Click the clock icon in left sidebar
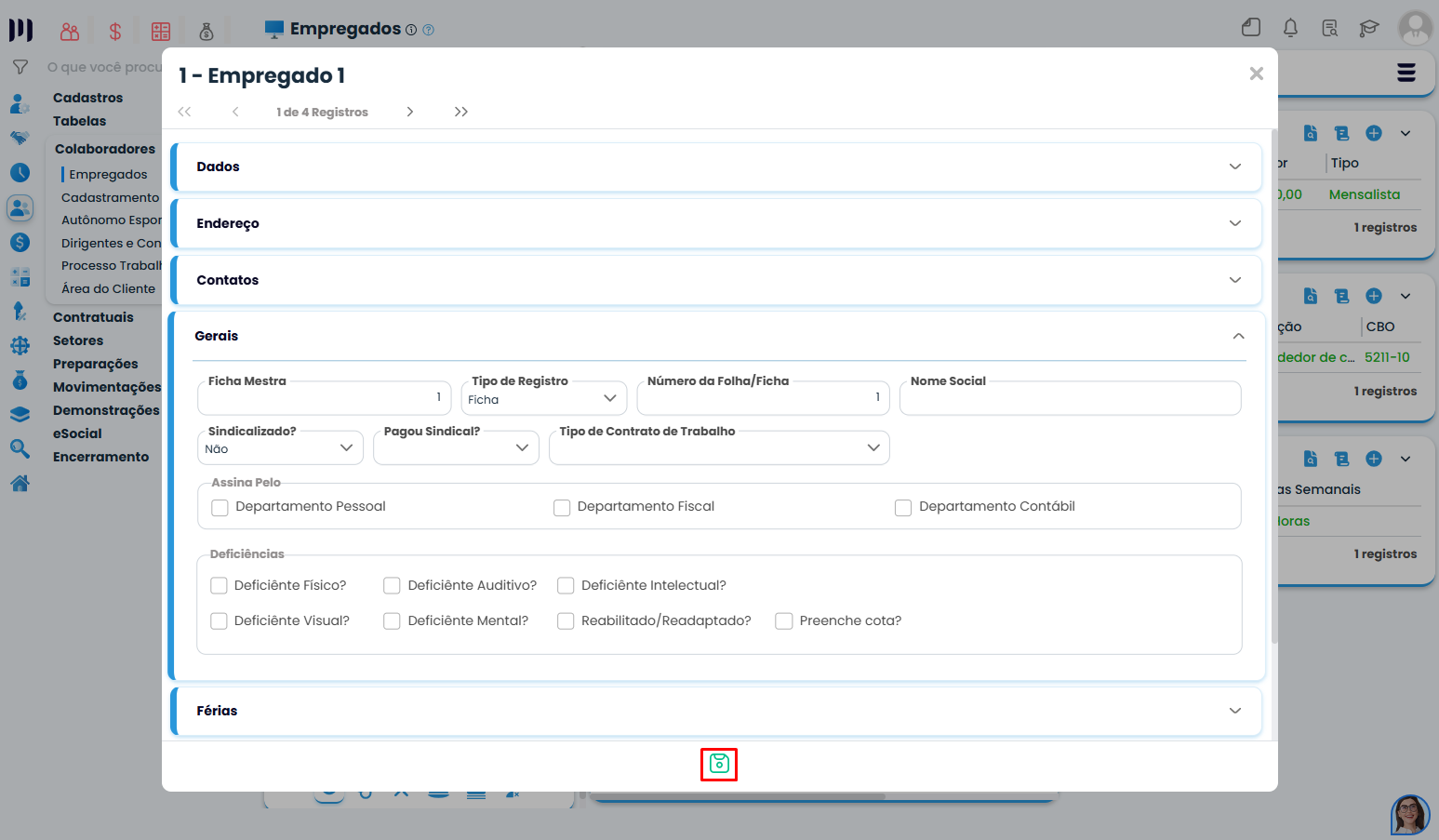 [20, 172]
